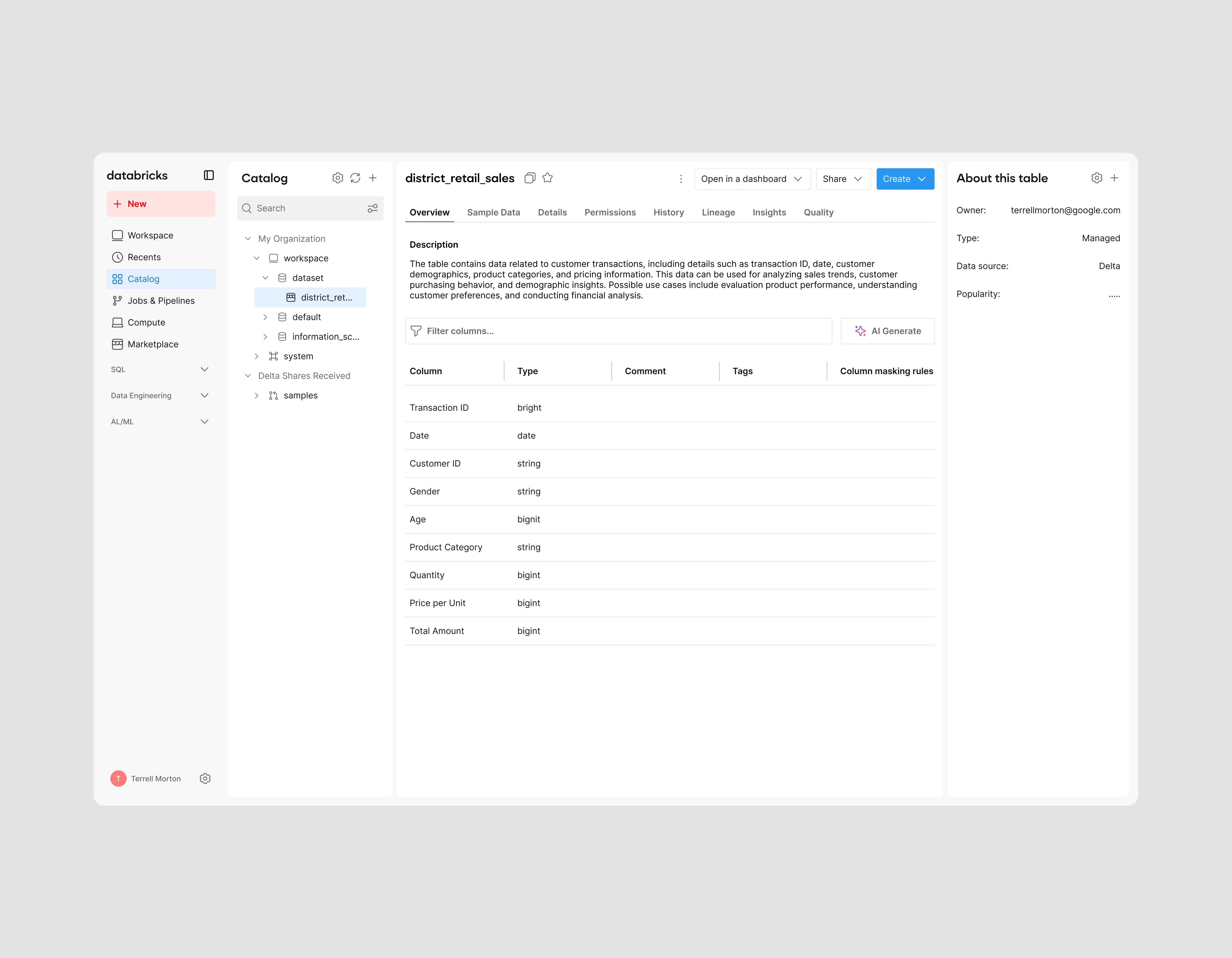Open the Create dropdown button
Screen dimensions: 1232x958
[905, 179]
